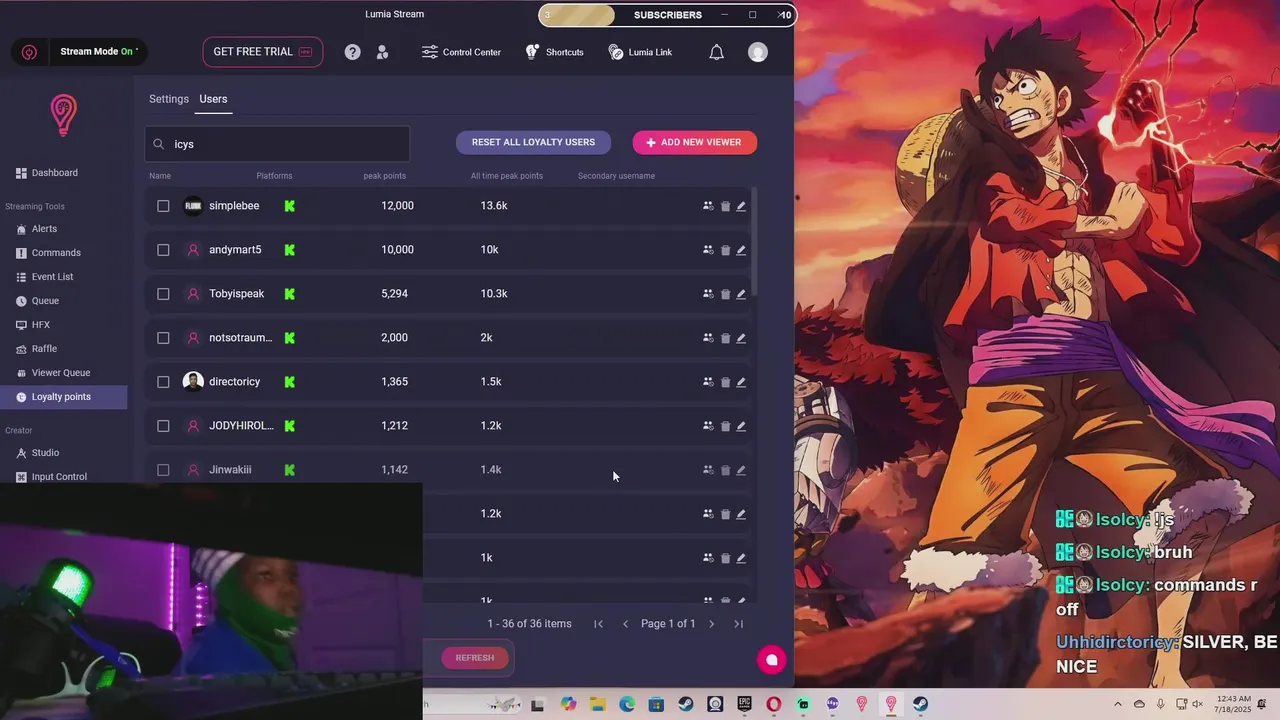
Task: Go to previous page of users
Action: [x=625, y=624]
